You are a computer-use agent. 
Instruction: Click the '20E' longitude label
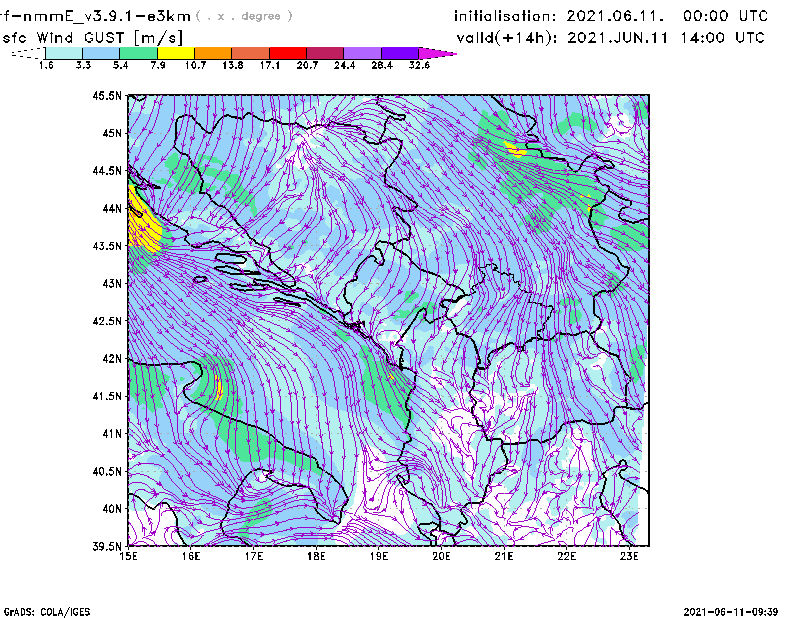pyautogui.click(x=441, y=556)
